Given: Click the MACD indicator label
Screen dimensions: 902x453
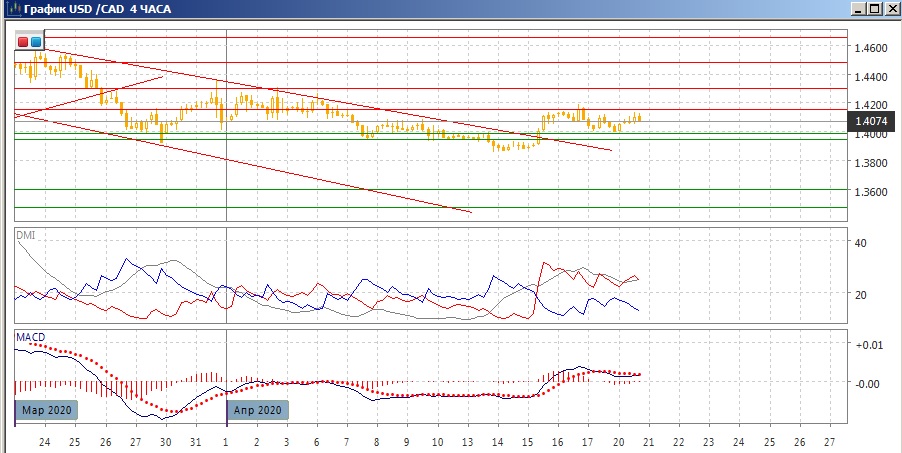Looking at the screenshot, I should (x=30, y=337).
